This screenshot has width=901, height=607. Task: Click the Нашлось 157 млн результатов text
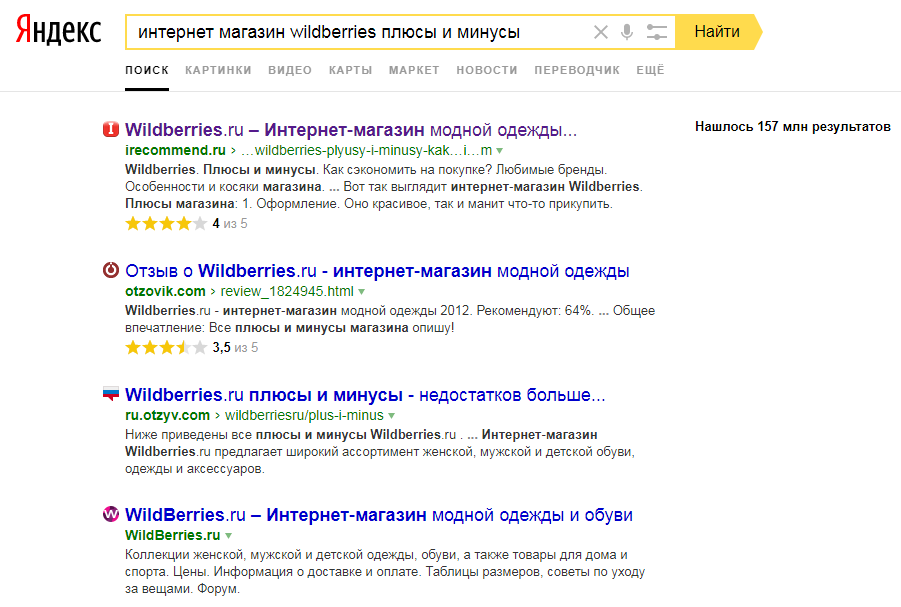[793, 127]
